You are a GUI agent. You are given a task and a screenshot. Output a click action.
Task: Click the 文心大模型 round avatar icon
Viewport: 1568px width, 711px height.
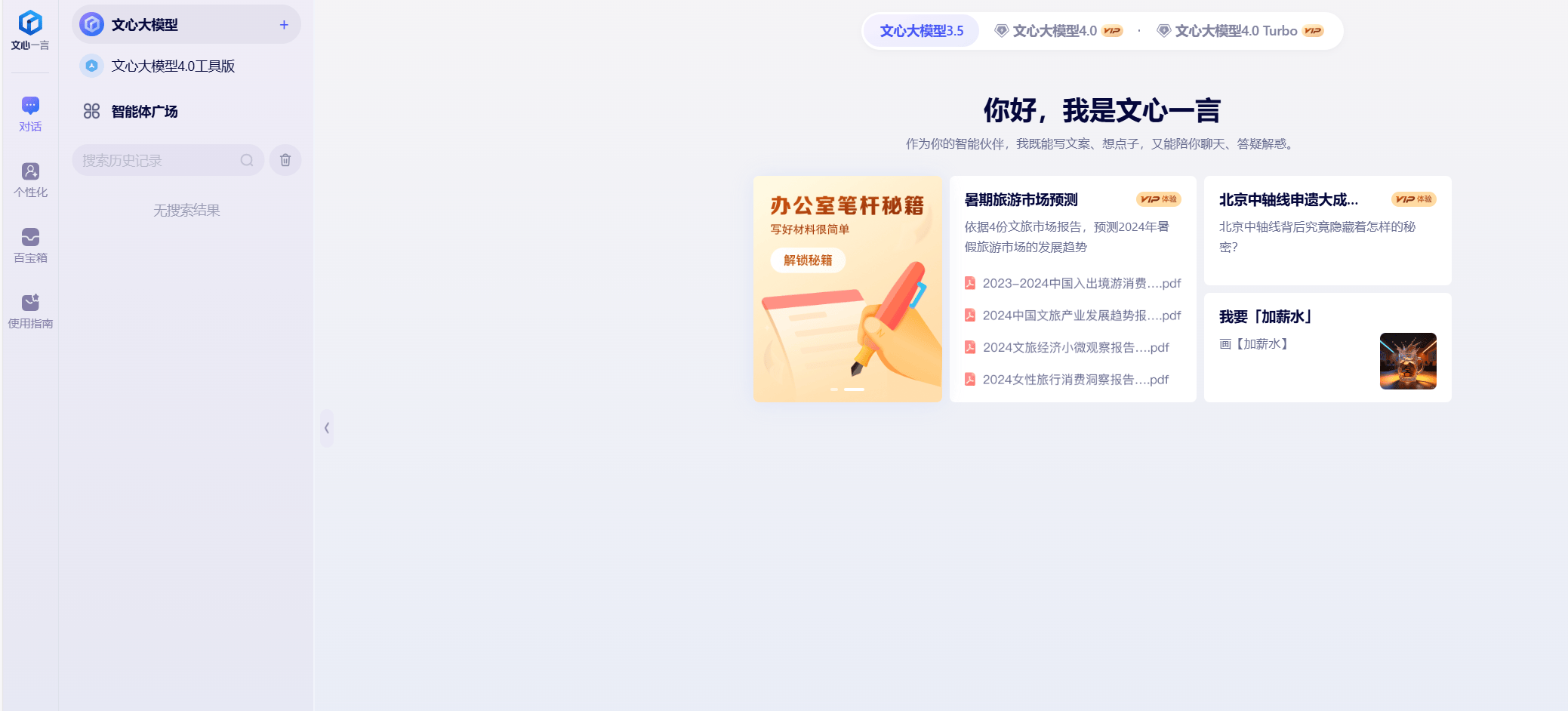tap(92, 25)
